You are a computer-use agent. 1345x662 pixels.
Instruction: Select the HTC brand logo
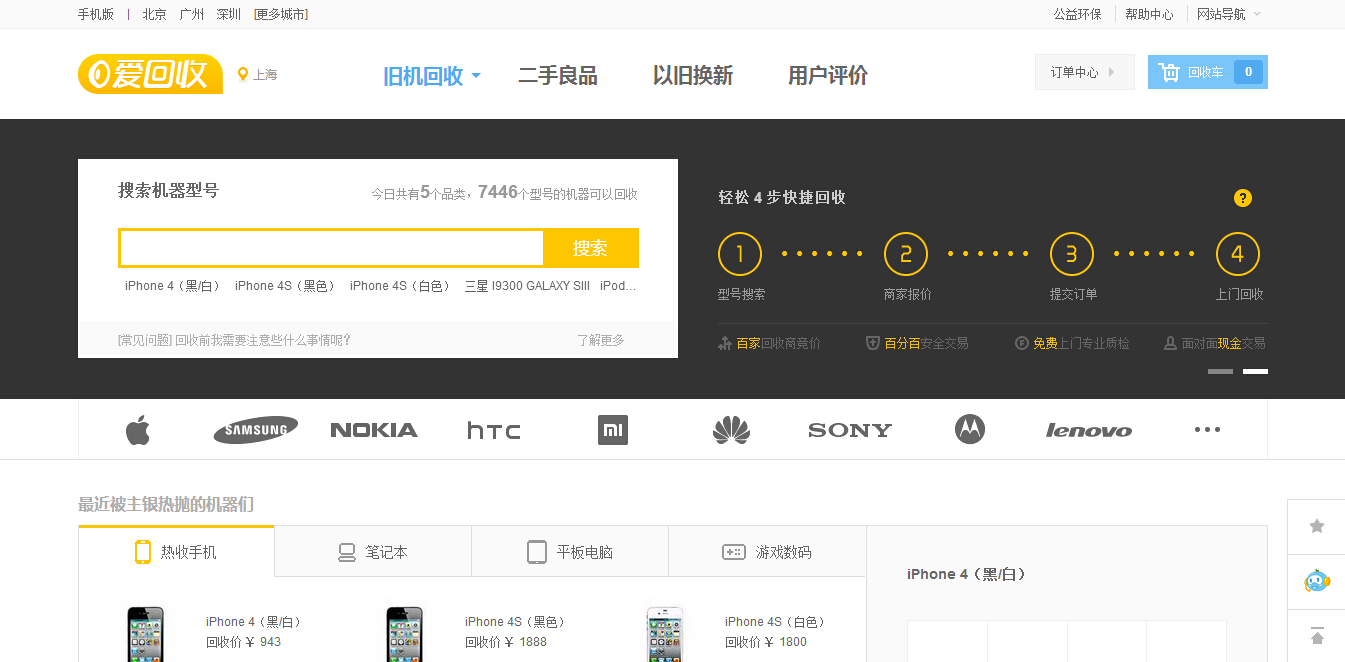(494, 430)
